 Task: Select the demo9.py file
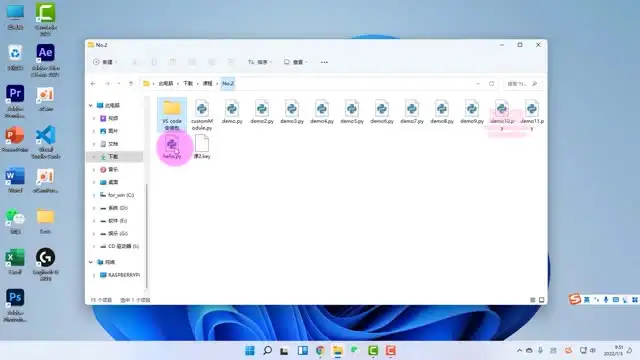(x=472, y=112)
